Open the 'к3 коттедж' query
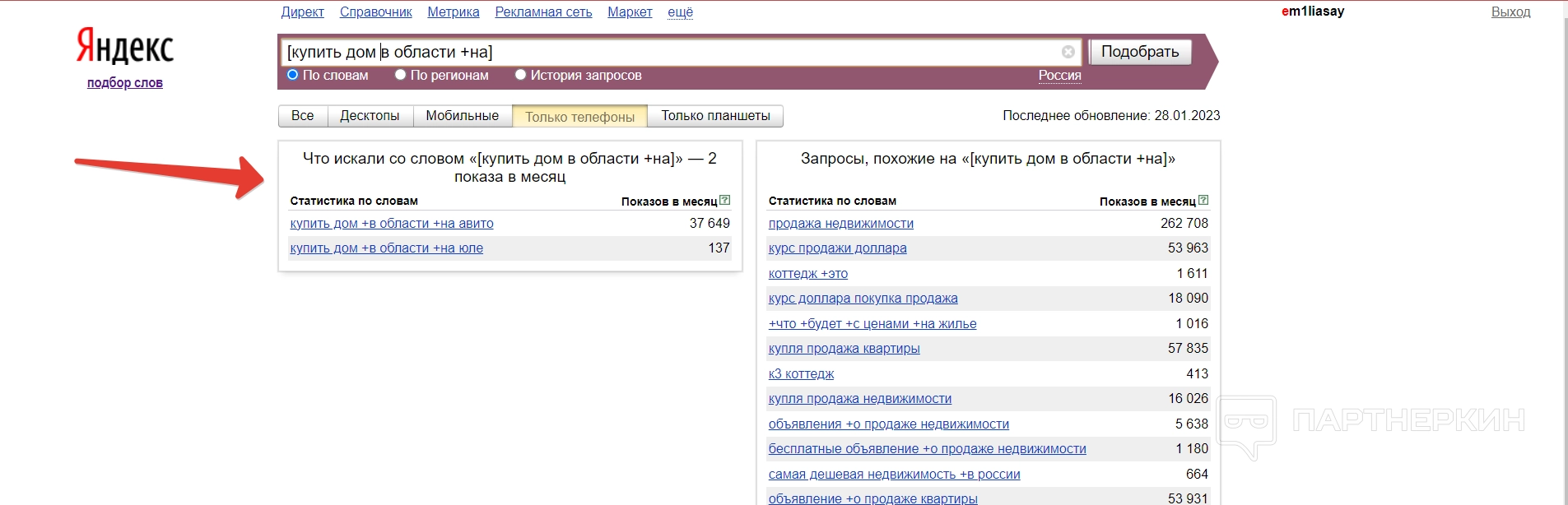This screenshot has width=1568, height=505. [802, 374]
